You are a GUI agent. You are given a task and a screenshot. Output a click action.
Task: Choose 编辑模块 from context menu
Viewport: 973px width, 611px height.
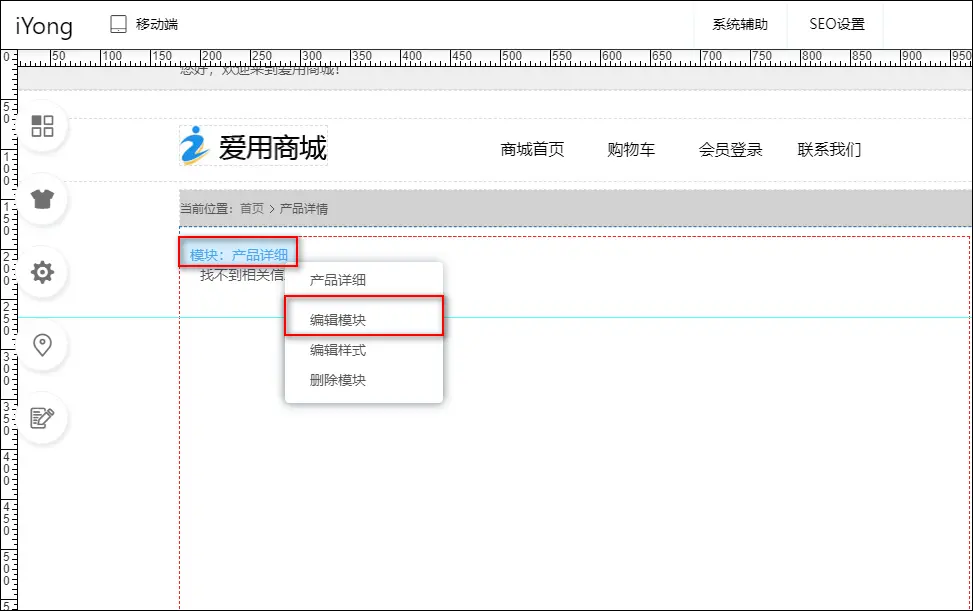tap(338, 320)
